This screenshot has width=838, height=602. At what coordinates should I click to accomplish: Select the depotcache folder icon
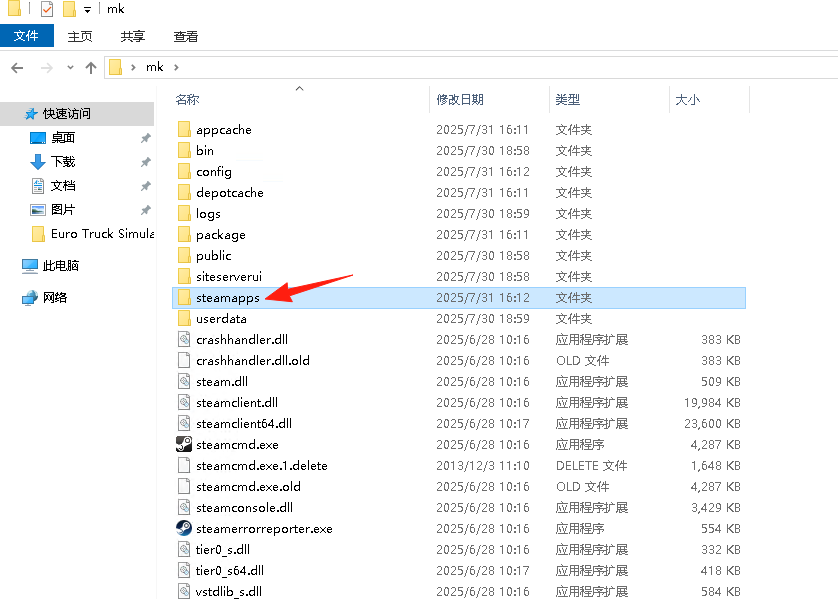click(184, 192)
